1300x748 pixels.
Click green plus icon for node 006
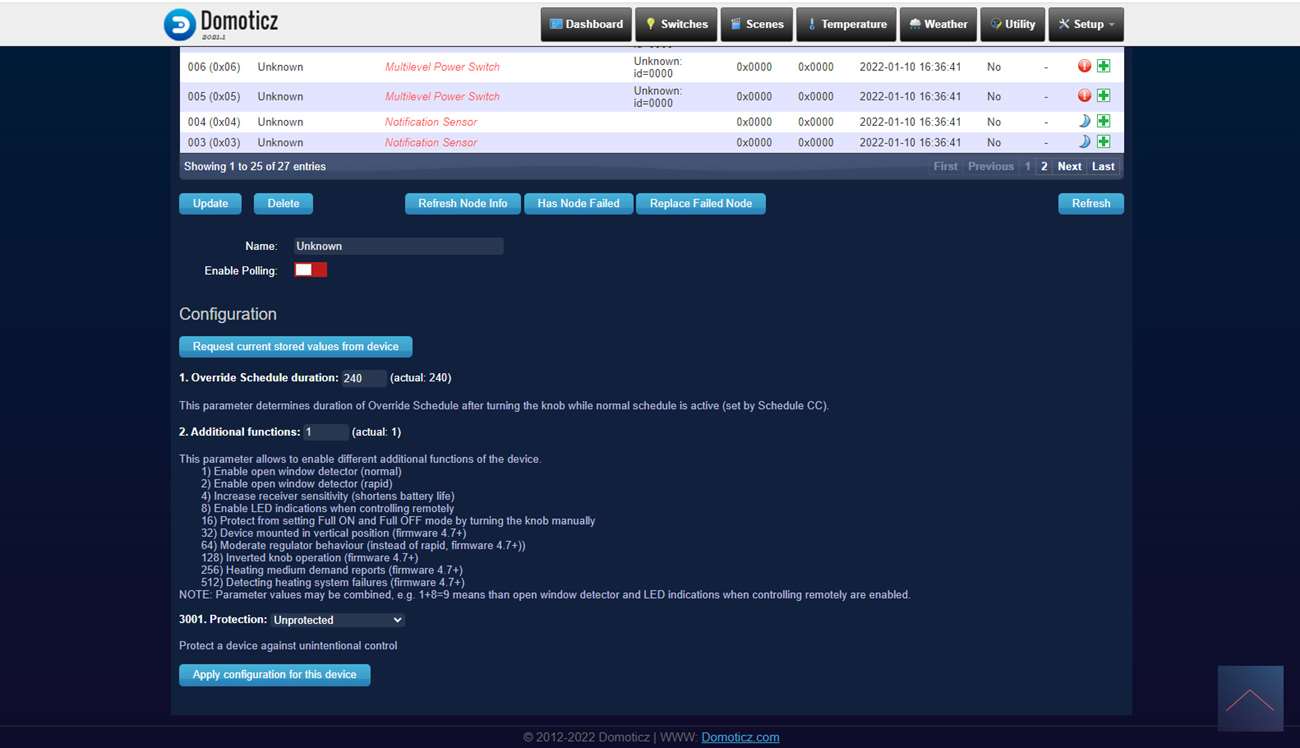(1103, 66)
